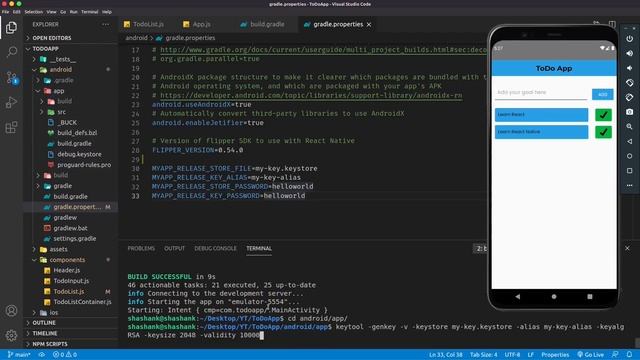Mark 'Learn React Native' todo as done
This screenshot has width=640, height=360.
[603, 132]
